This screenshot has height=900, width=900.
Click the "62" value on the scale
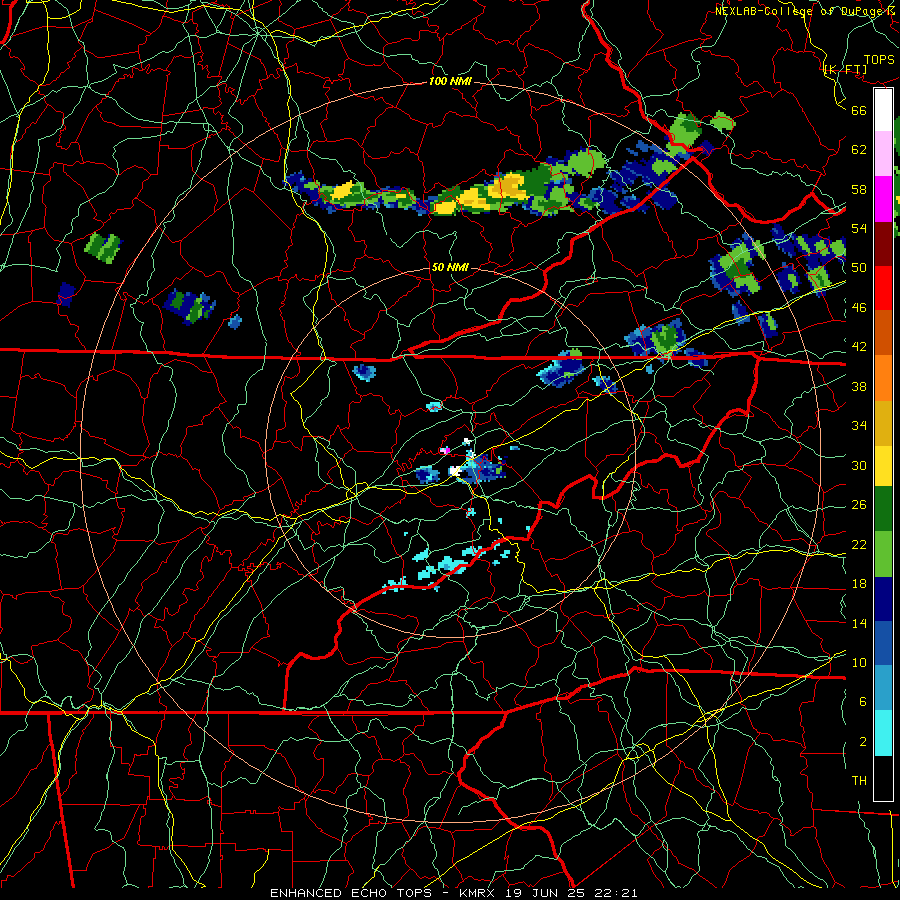click(859, 150)
